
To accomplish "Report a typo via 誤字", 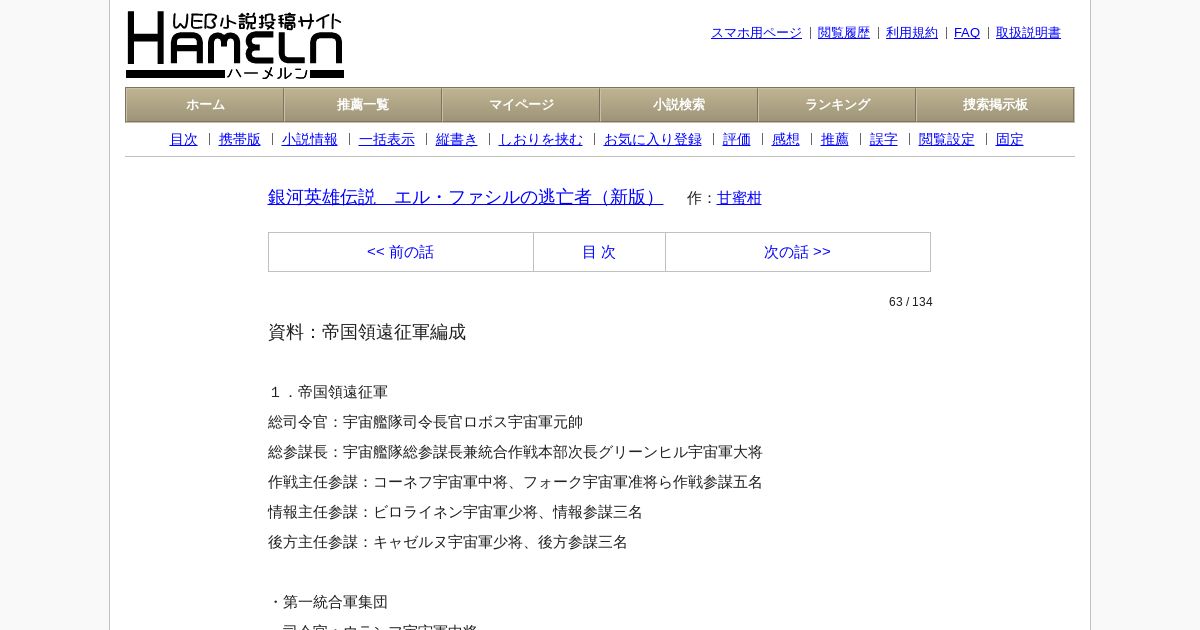I will tap(884, 140).
